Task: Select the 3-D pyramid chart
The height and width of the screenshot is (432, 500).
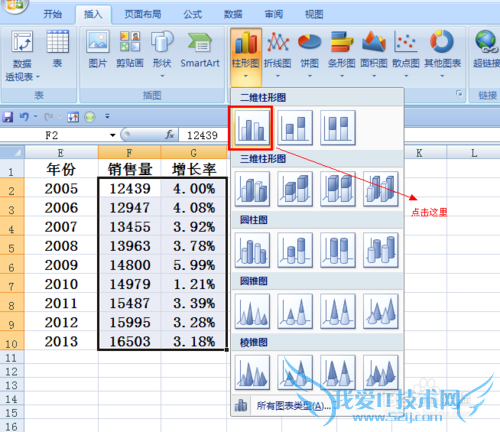Action: click(381, 372)
